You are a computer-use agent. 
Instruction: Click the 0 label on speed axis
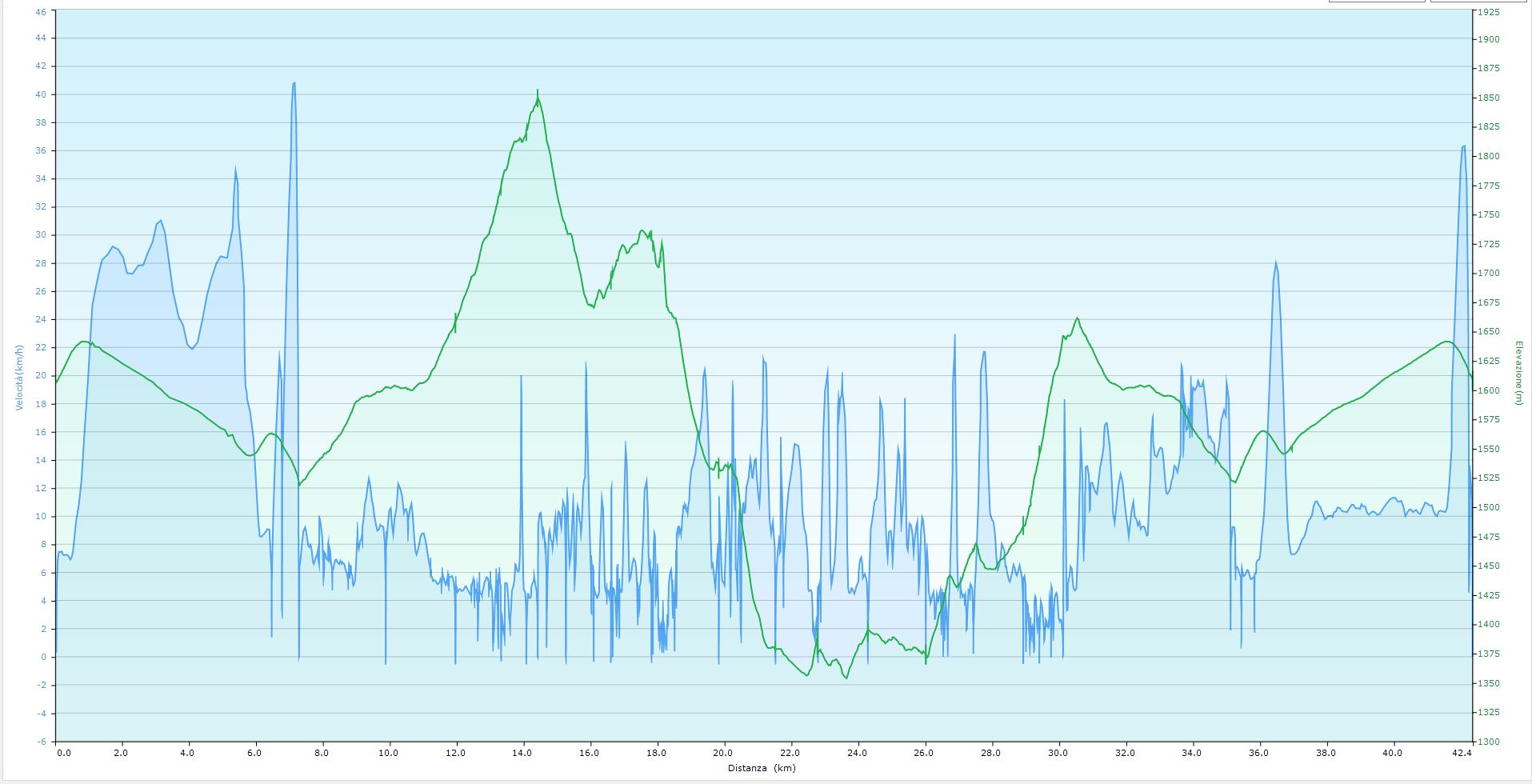coord(43,658)
